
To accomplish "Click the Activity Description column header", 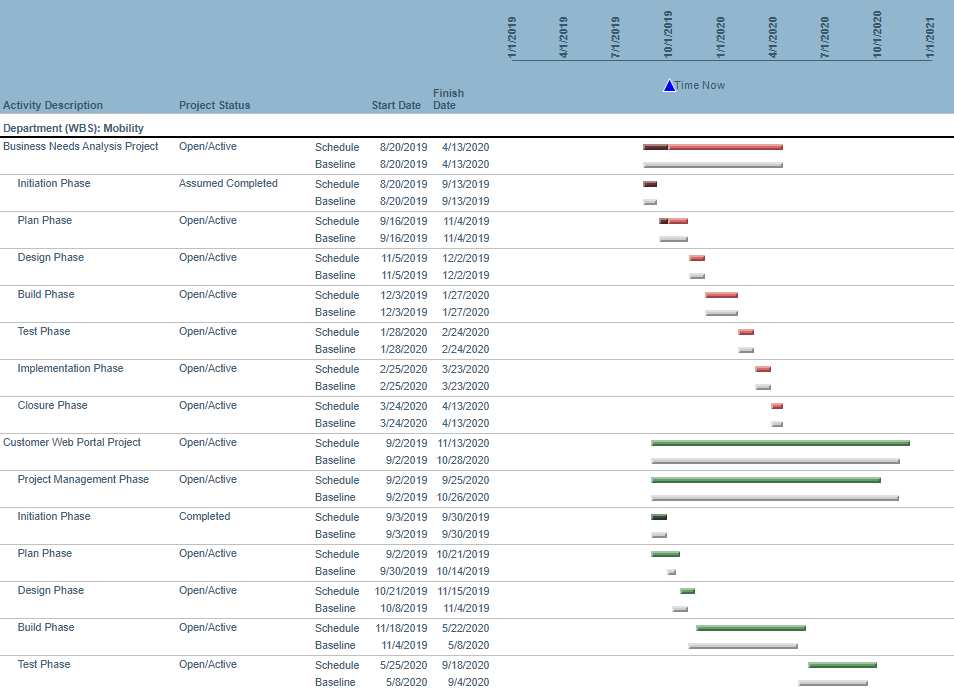I will (x=53, y=105).
